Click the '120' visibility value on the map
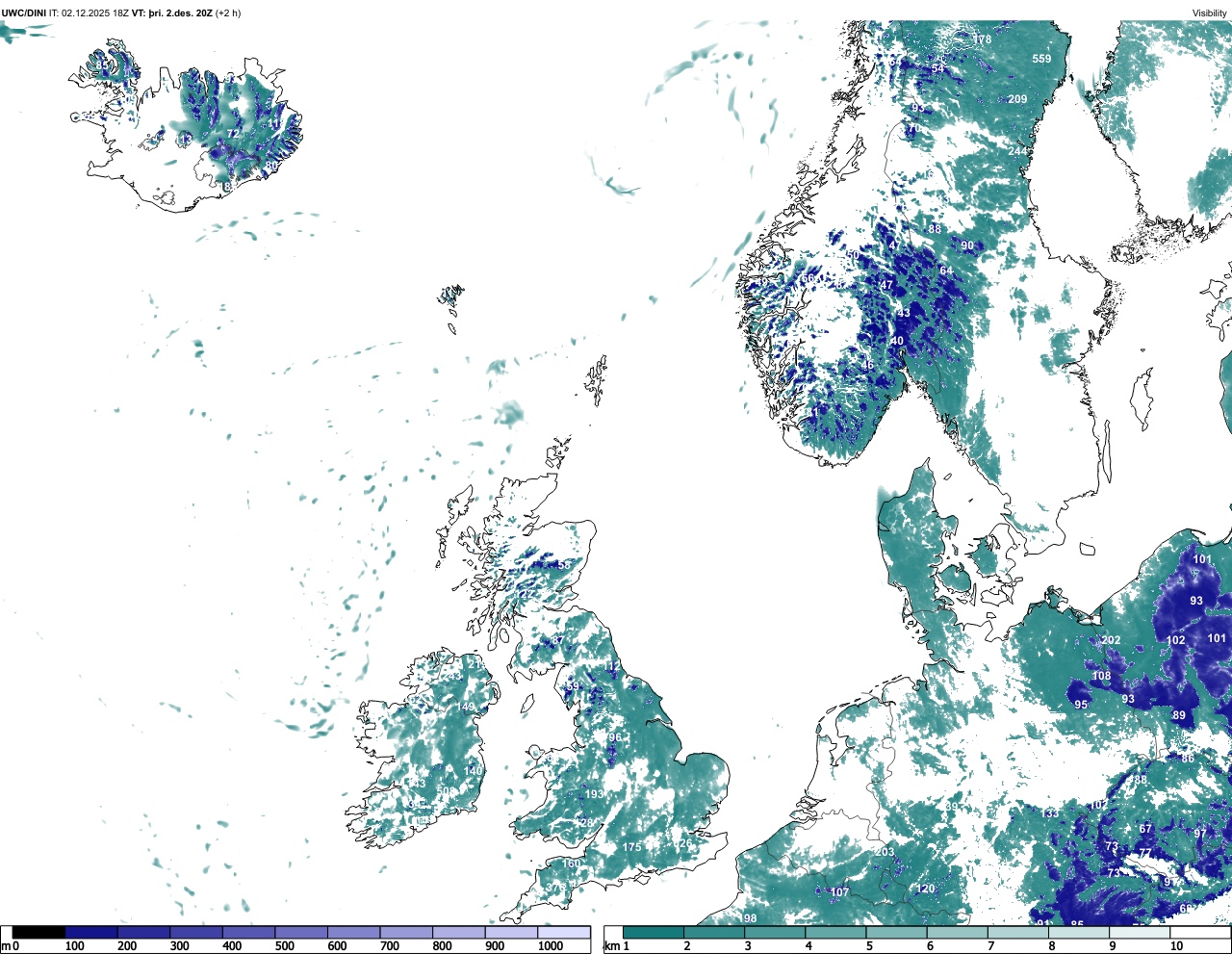1232x954 pixels. (x=925, y=889)
